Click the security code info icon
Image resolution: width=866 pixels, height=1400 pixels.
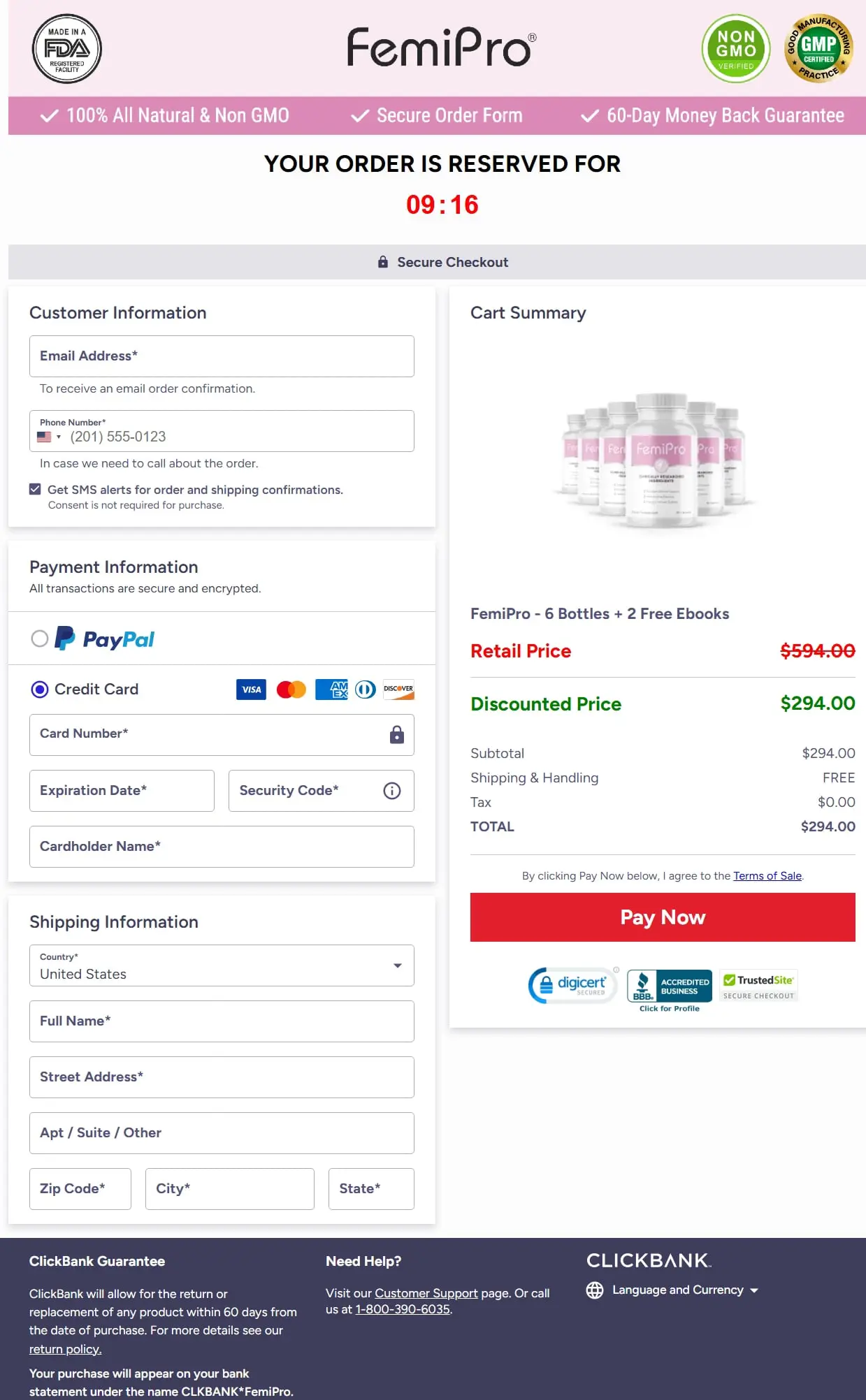pos(391,790)
